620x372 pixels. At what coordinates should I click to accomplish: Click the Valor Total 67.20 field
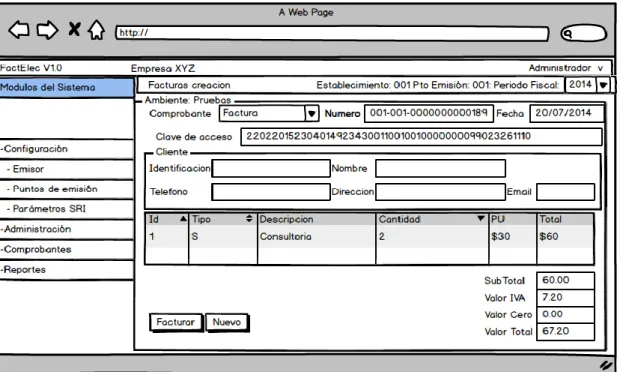(x=565, y=332)
